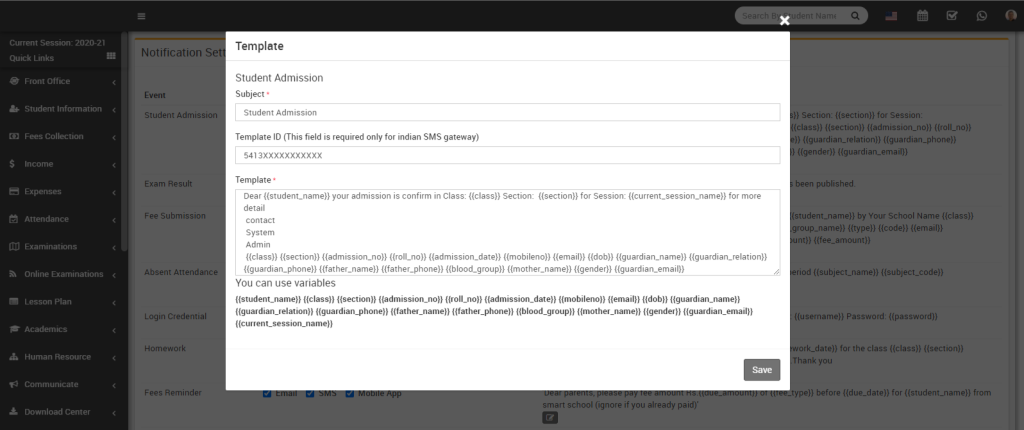Open the hamburger sidebar toggle icon
The width and height of the screenshot is (1024, 430).
tap(141, 16)
